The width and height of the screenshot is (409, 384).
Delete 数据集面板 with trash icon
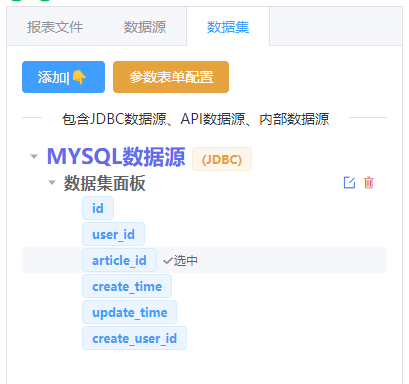(369, 183)
